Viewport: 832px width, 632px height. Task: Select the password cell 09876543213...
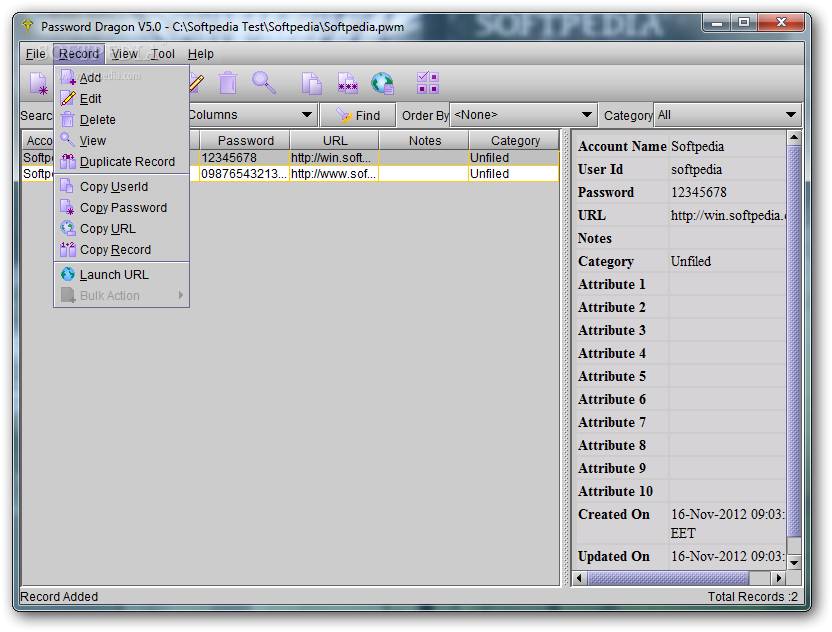[x=245, y=174]
